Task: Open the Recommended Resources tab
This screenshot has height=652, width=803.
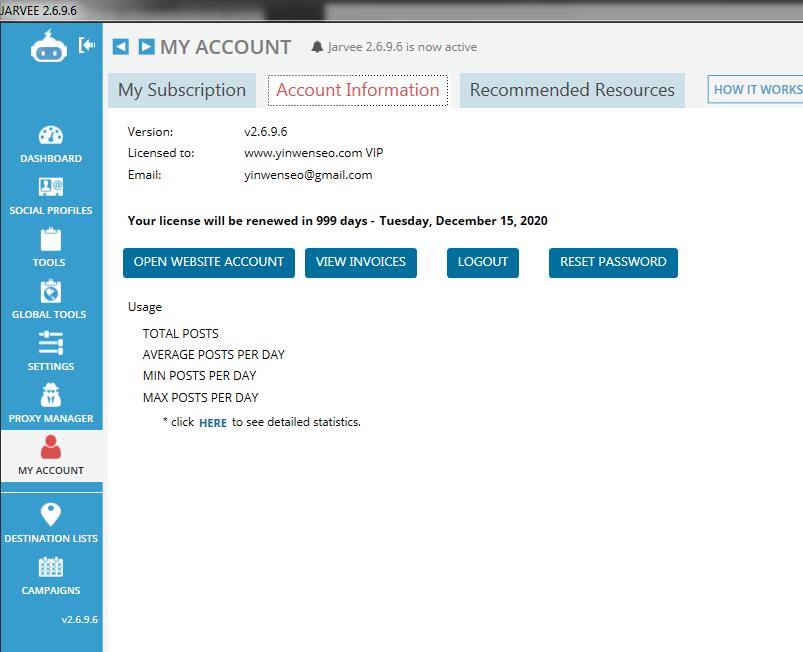Action: point(572,90)
